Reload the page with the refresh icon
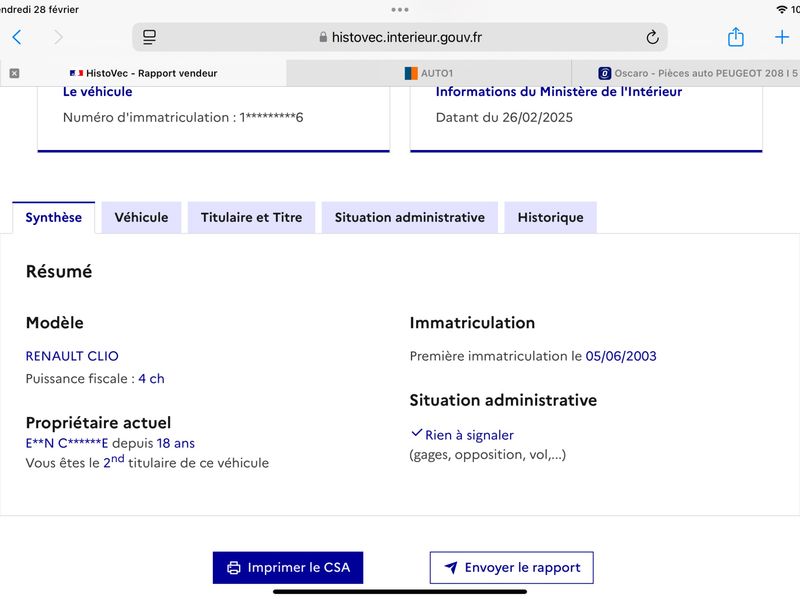The height and width of the screenshot is (600, 800). click(x=652, y=37)
